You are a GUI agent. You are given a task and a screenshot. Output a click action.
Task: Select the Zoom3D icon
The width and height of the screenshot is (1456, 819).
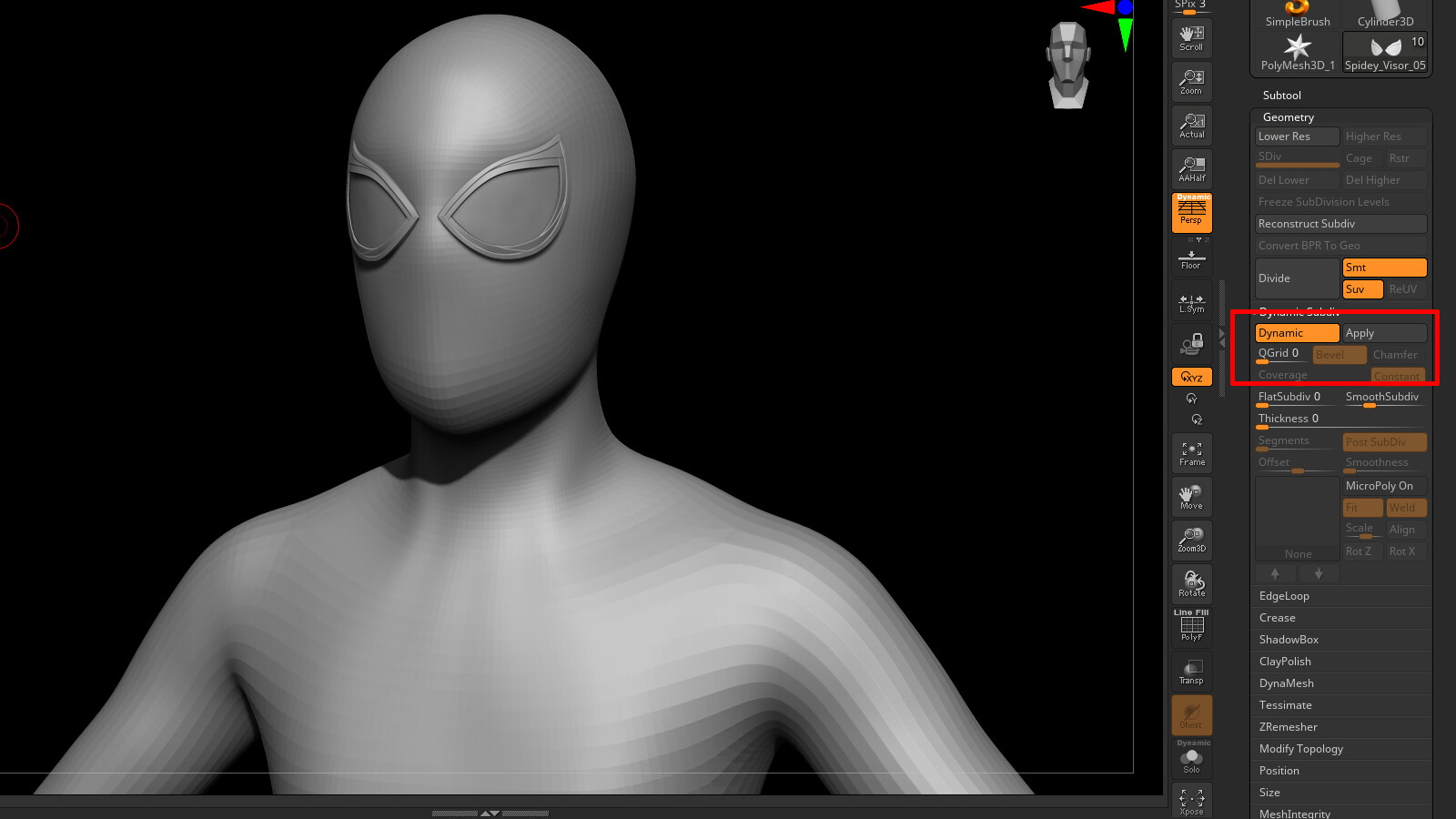(1191, 540)
